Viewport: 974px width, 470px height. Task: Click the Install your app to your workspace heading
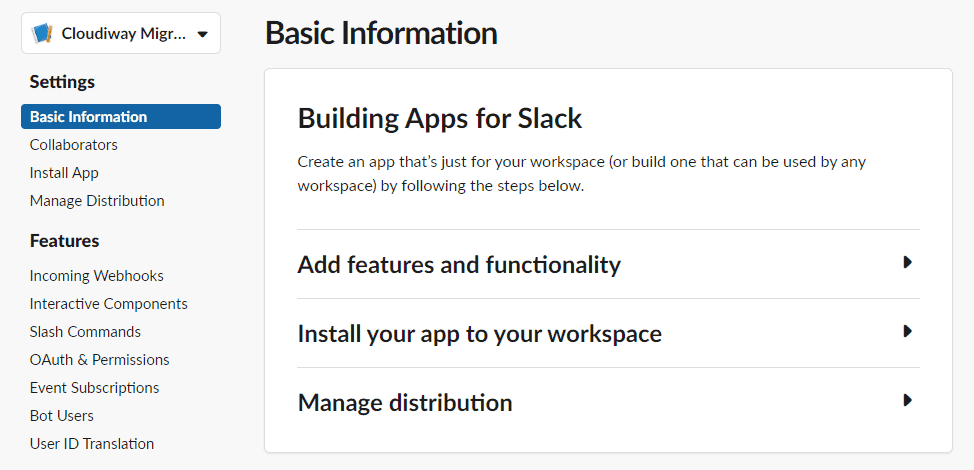pos(480,333)
